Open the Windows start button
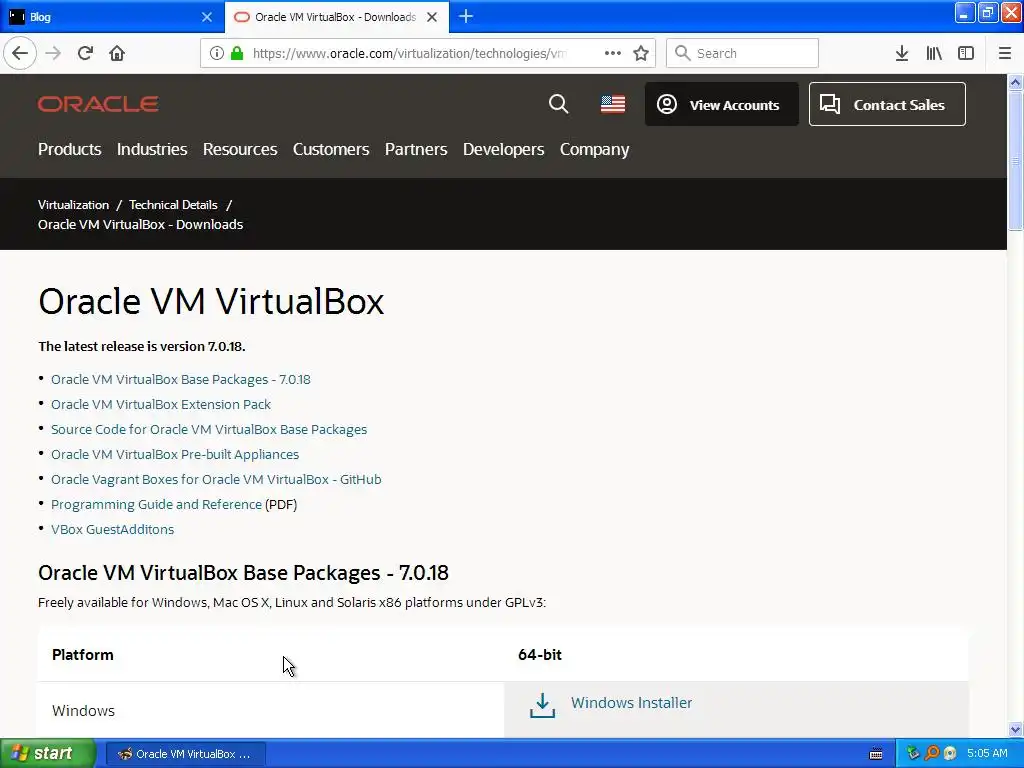This screenshot has height=768, width=1024. pyautogui.click(x=48, y=753)
